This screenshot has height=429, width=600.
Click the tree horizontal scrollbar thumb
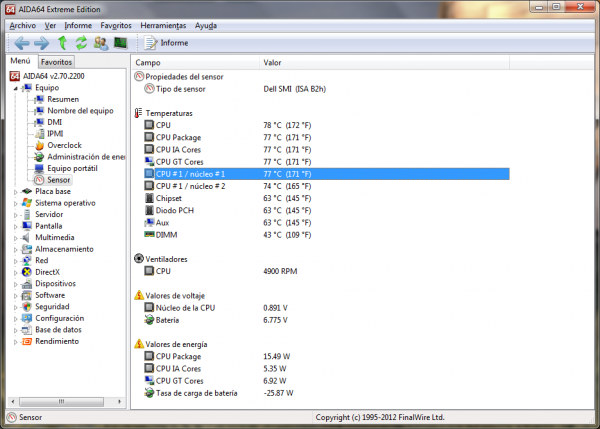tap(62, 401)
